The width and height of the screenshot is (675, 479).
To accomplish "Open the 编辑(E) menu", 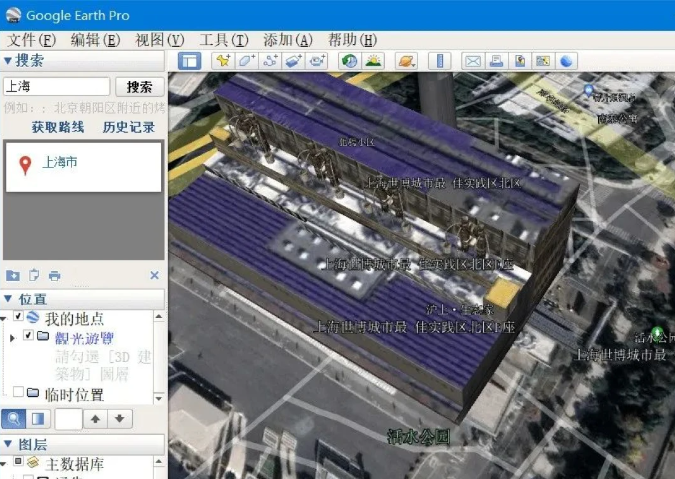I will click(x=95, y=40).
